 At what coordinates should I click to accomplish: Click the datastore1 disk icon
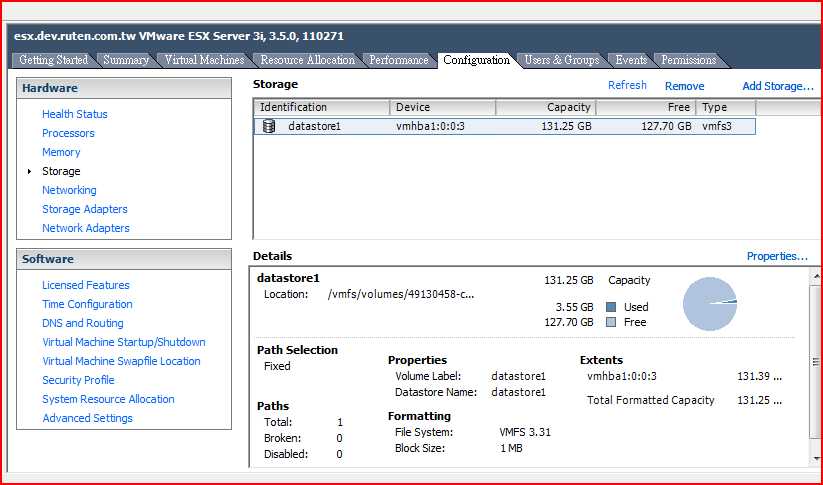point(269,126)
